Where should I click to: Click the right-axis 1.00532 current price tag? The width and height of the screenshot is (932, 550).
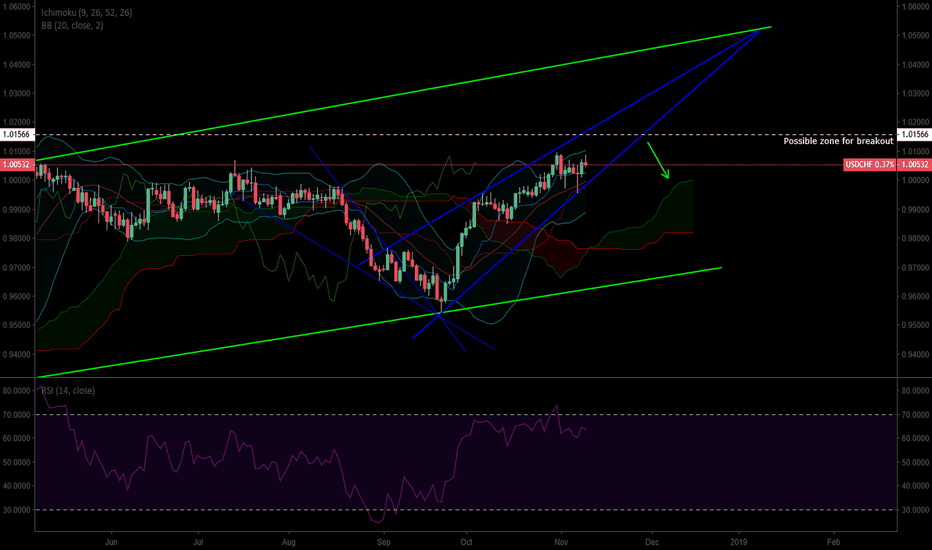pyautogui.click(x=914, y=165)
